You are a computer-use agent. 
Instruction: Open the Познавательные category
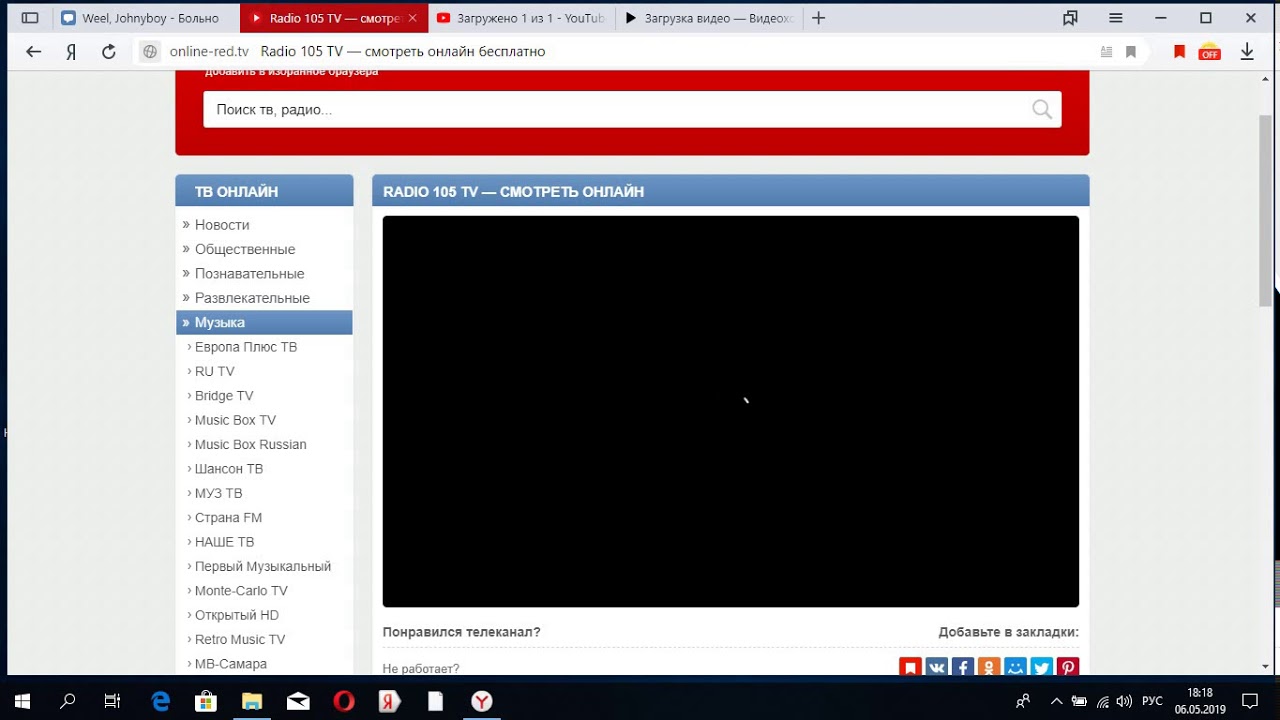click(249, 274)
